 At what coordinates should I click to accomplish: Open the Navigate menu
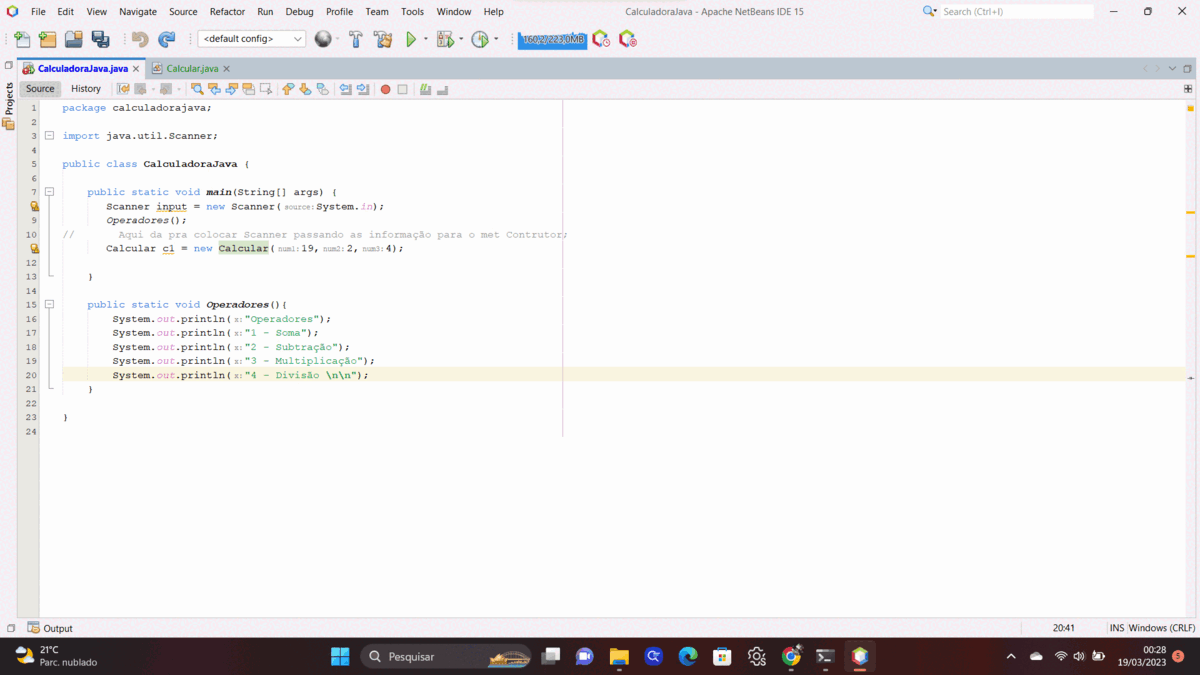coord(138,12)
